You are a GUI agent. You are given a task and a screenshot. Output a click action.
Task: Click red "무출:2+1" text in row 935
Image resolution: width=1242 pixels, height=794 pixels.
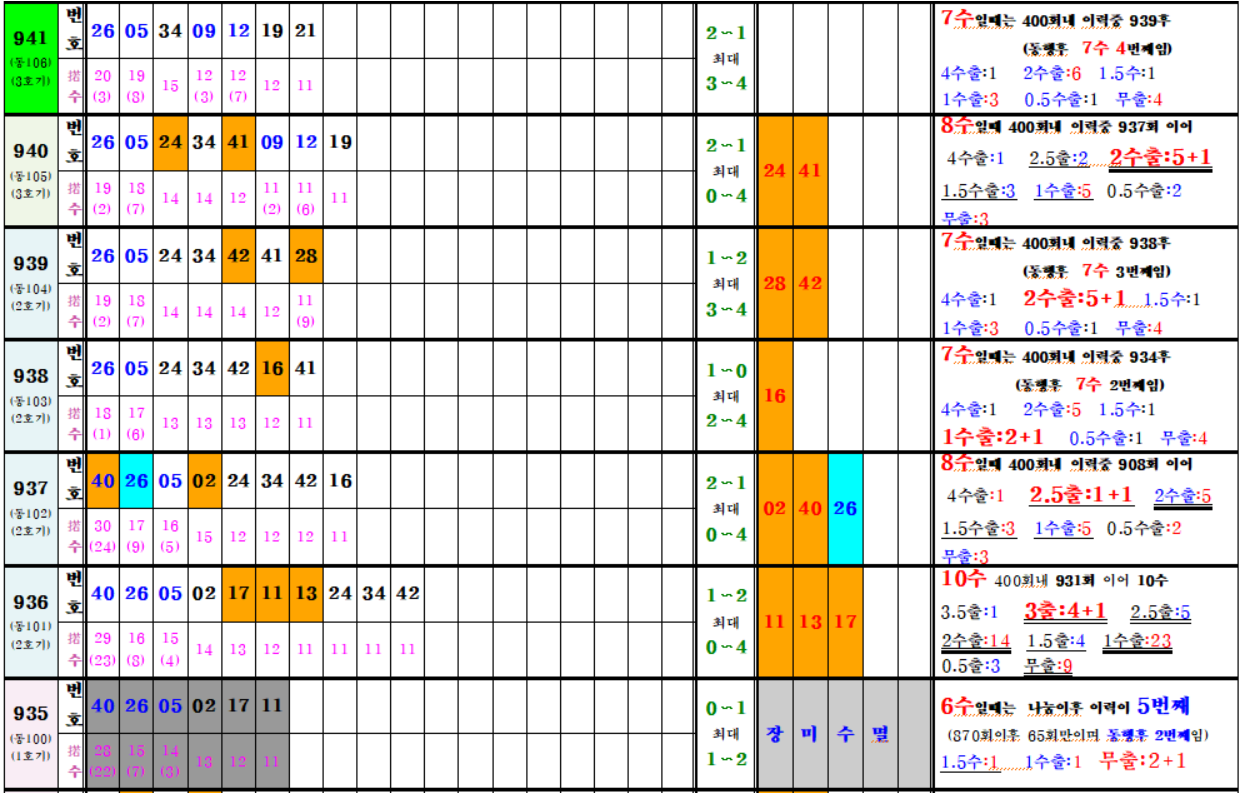[1143, 761]
